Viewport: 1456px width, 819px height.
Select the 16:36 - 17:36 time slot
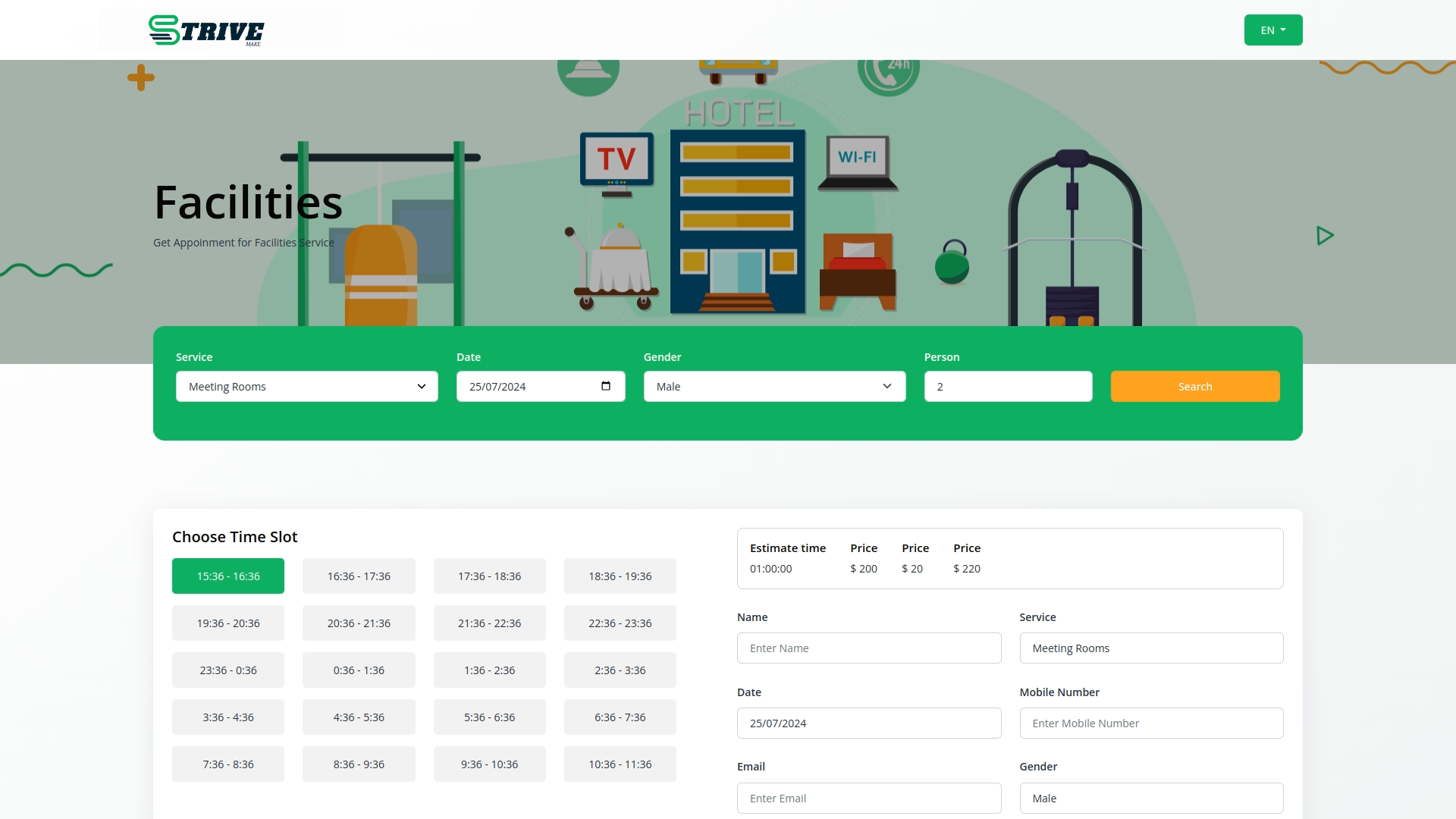pyautogui.click(x=359, y=576)
